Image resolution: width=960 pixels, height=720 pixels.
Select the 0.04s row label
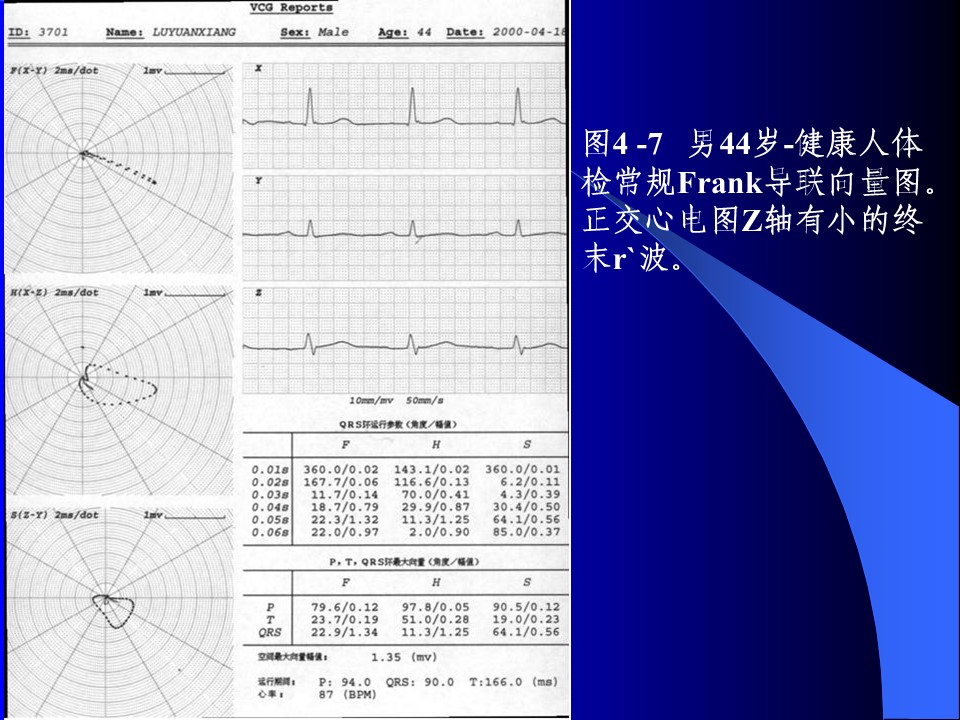270,507
